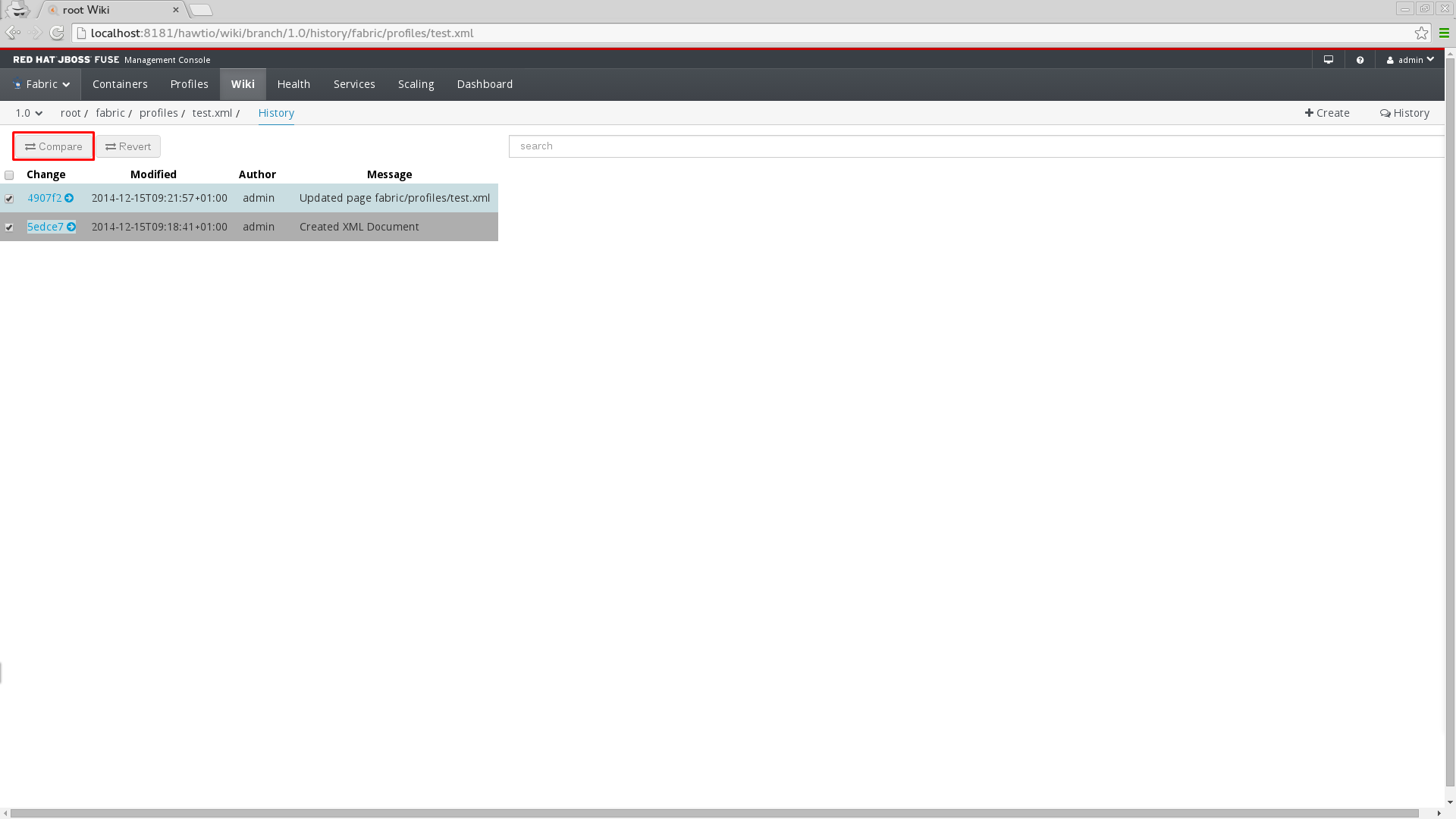Click the horizontal scrollbar at bottom
1456x819 pixels.
(x=713, y=813)
